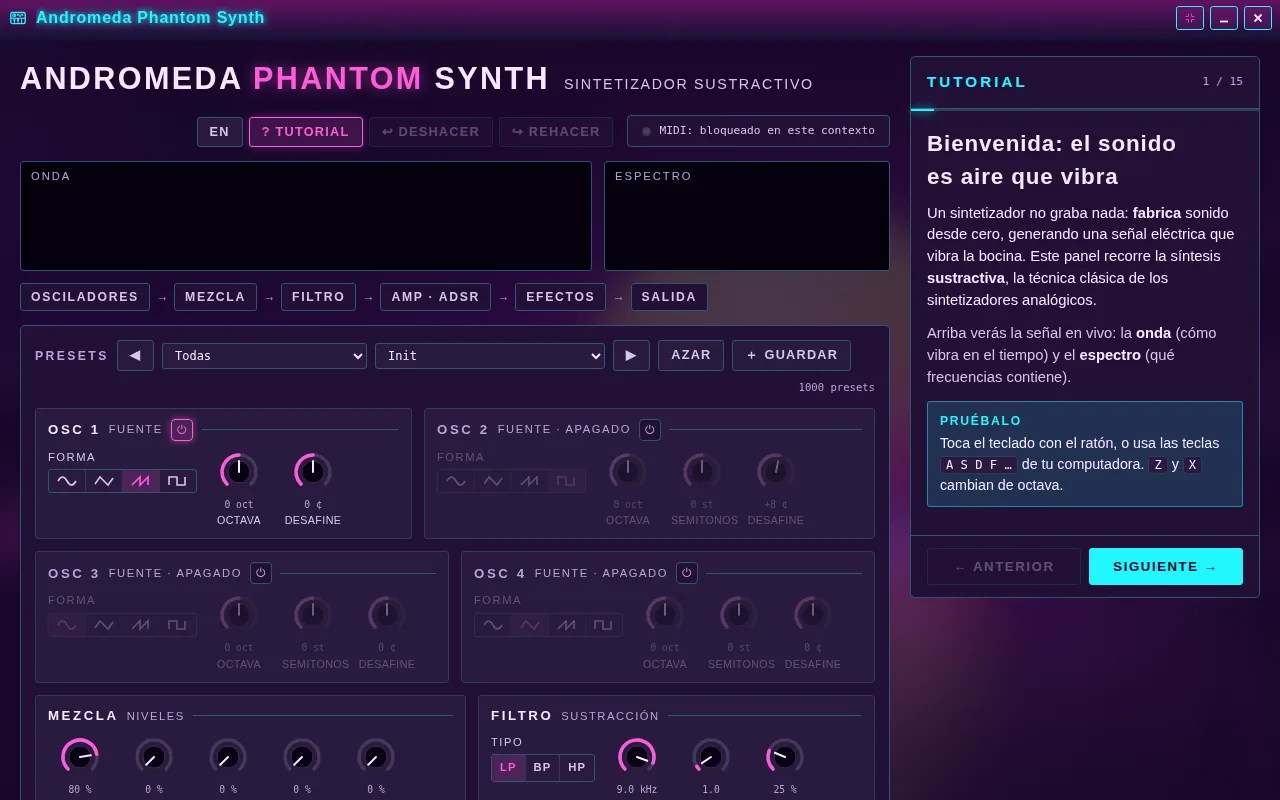
Task: Set OSC 1 to the square wave
Action: tap(178, 481)
